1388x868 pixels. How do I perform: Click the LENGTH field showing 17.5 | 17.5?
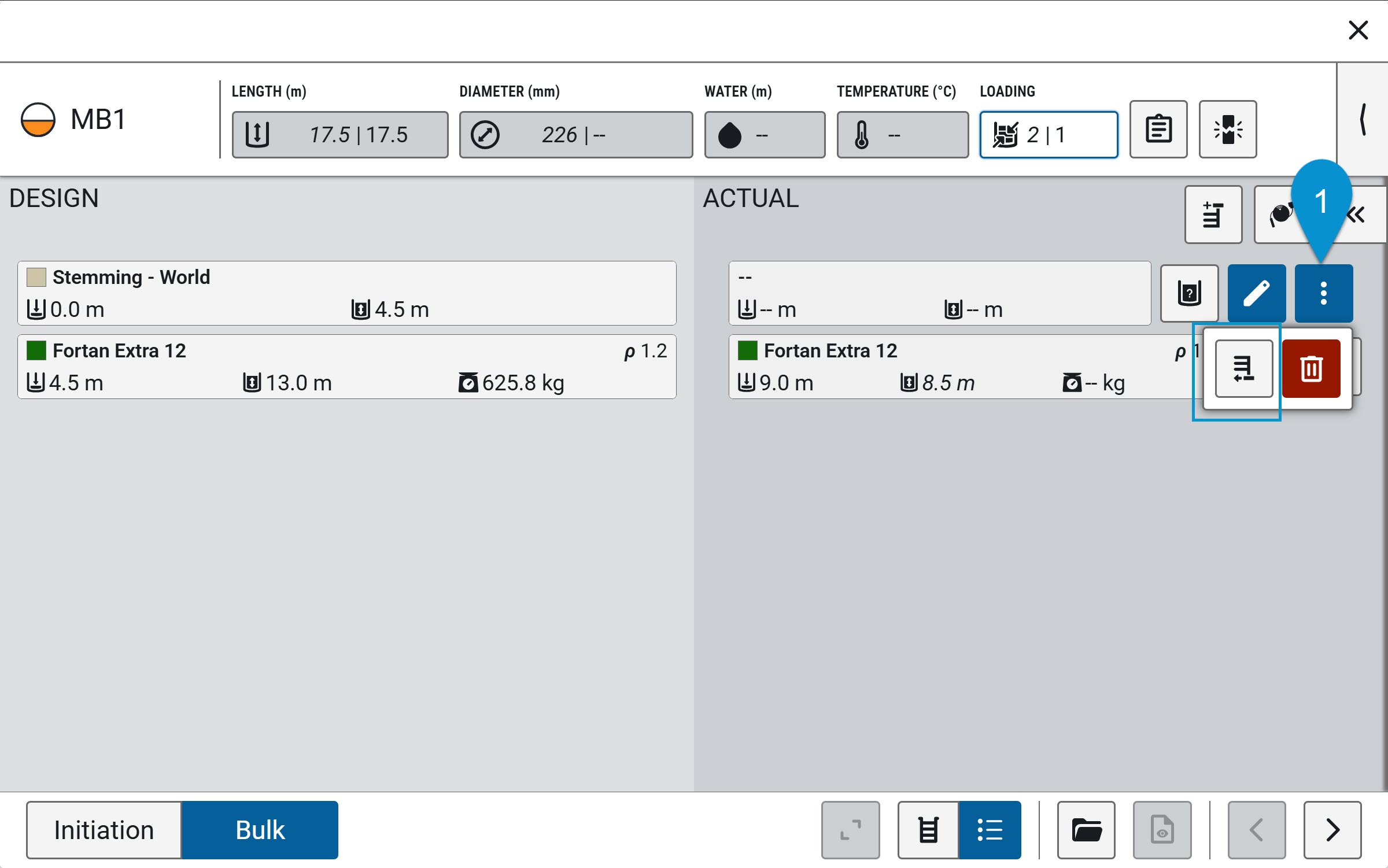tap(340, 135)
